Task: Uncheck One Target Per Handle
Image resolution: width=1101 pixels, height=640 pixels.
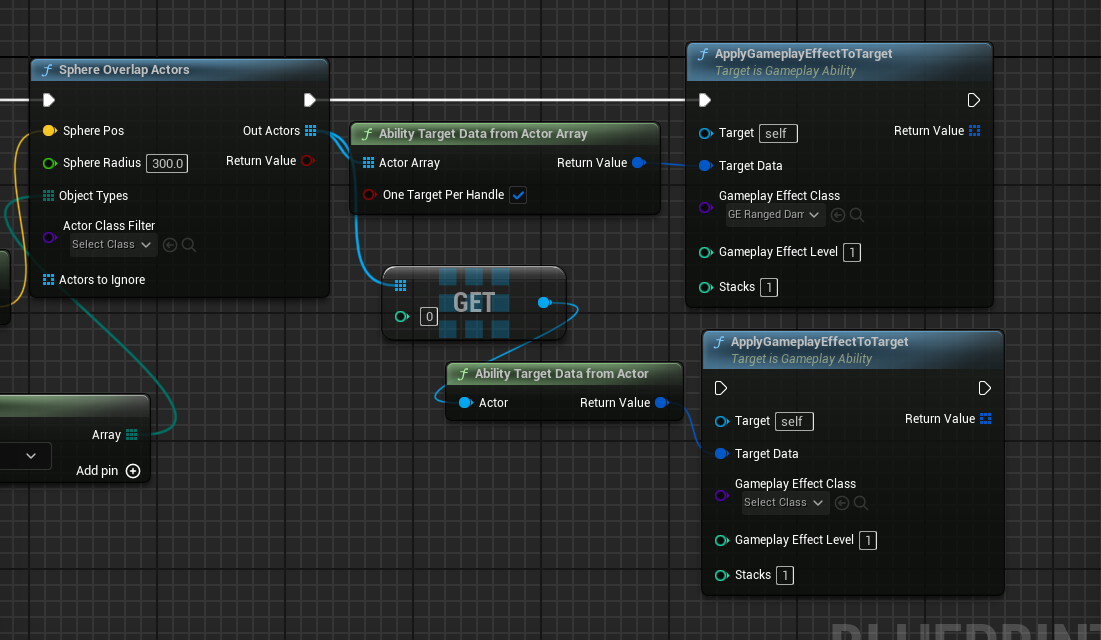Action: (x=518, y=195)
